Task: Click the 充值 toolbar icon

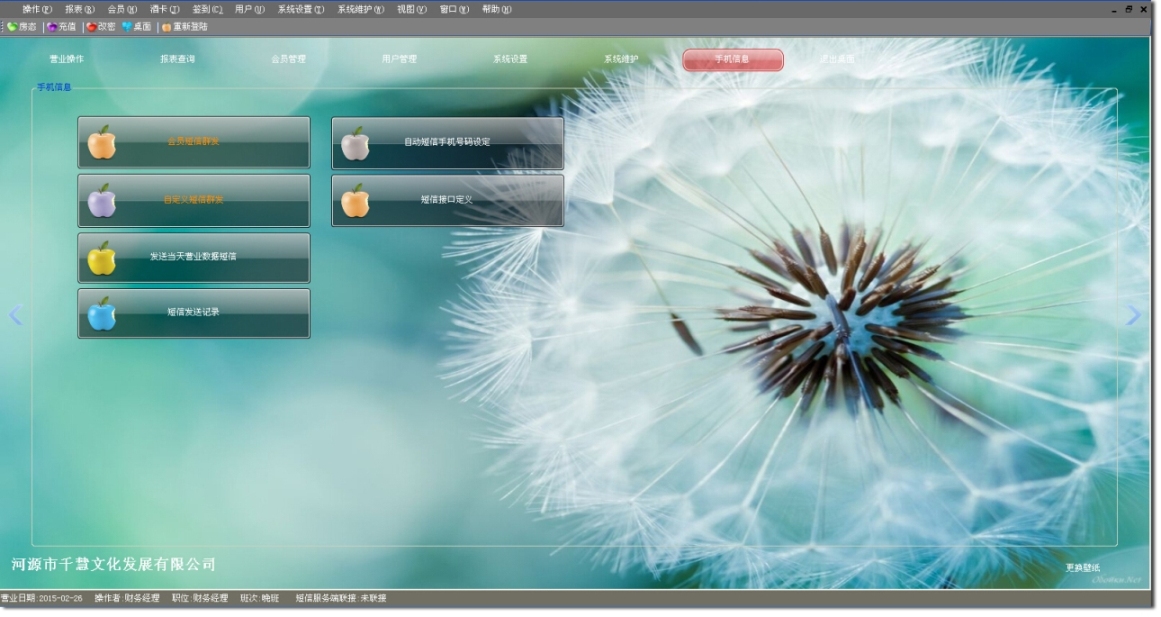Action: click(61, 27)
